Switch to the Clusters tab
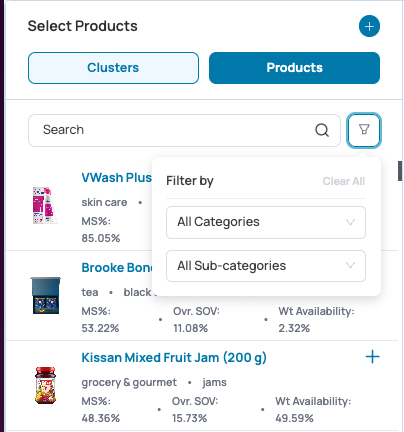 click(113, 68)
